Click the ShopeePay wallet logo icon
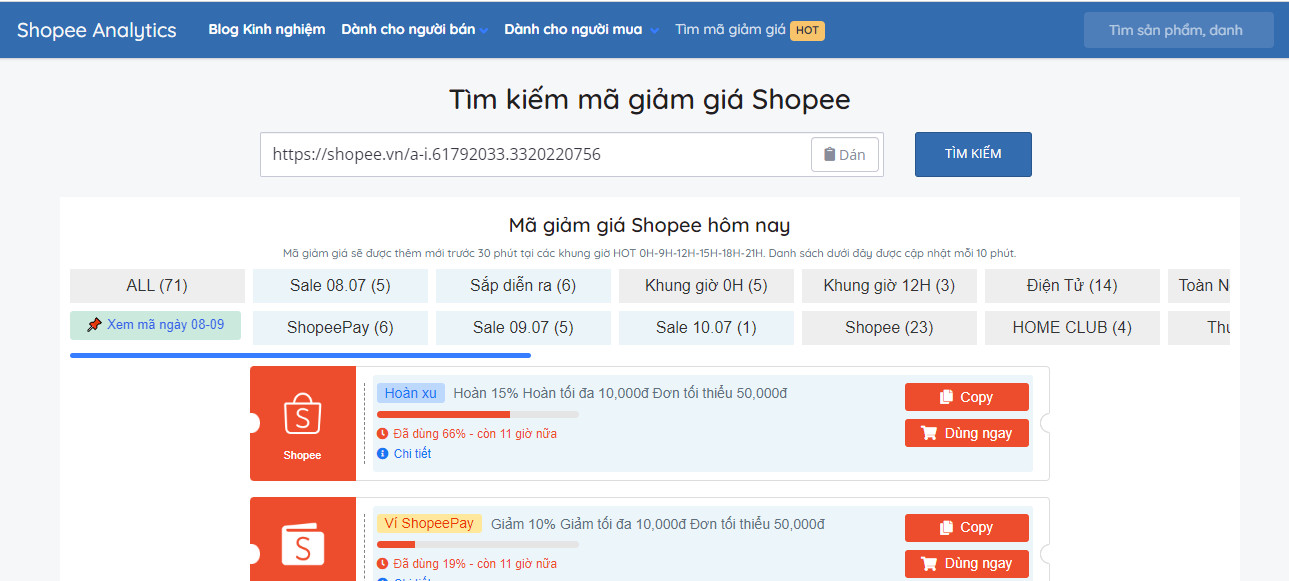The height and width of the screenshot is (581, 1289). pyautogui.click(x=302, y=545)
